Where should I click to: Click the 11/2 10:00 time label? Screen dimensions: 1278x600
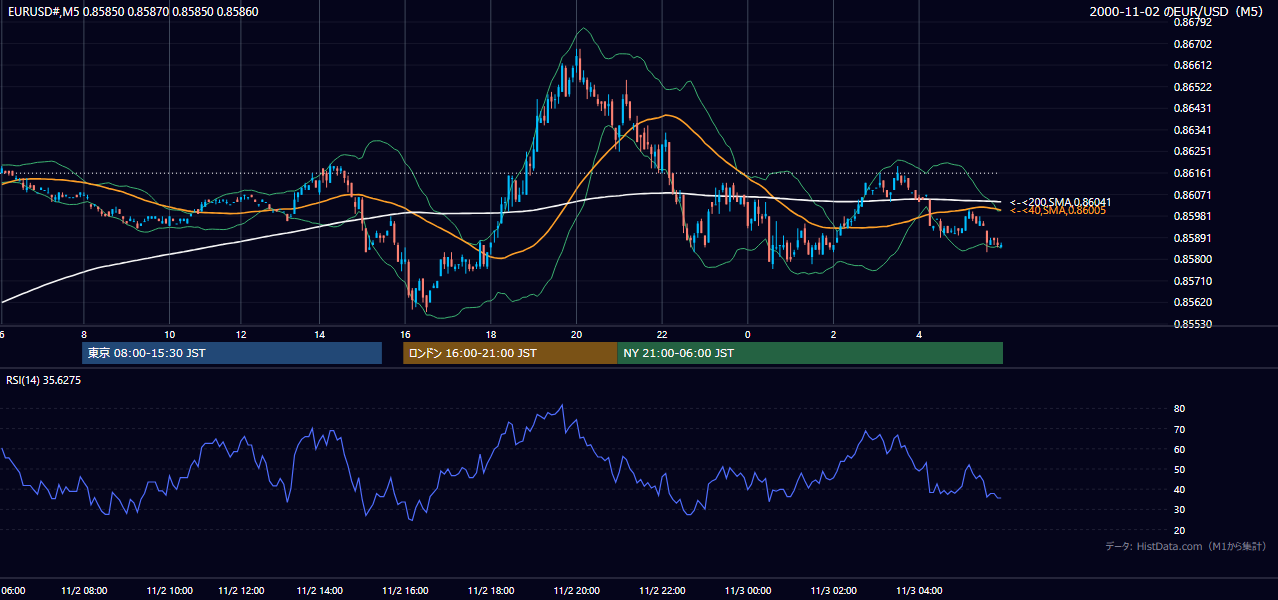[x=170, y=591]
